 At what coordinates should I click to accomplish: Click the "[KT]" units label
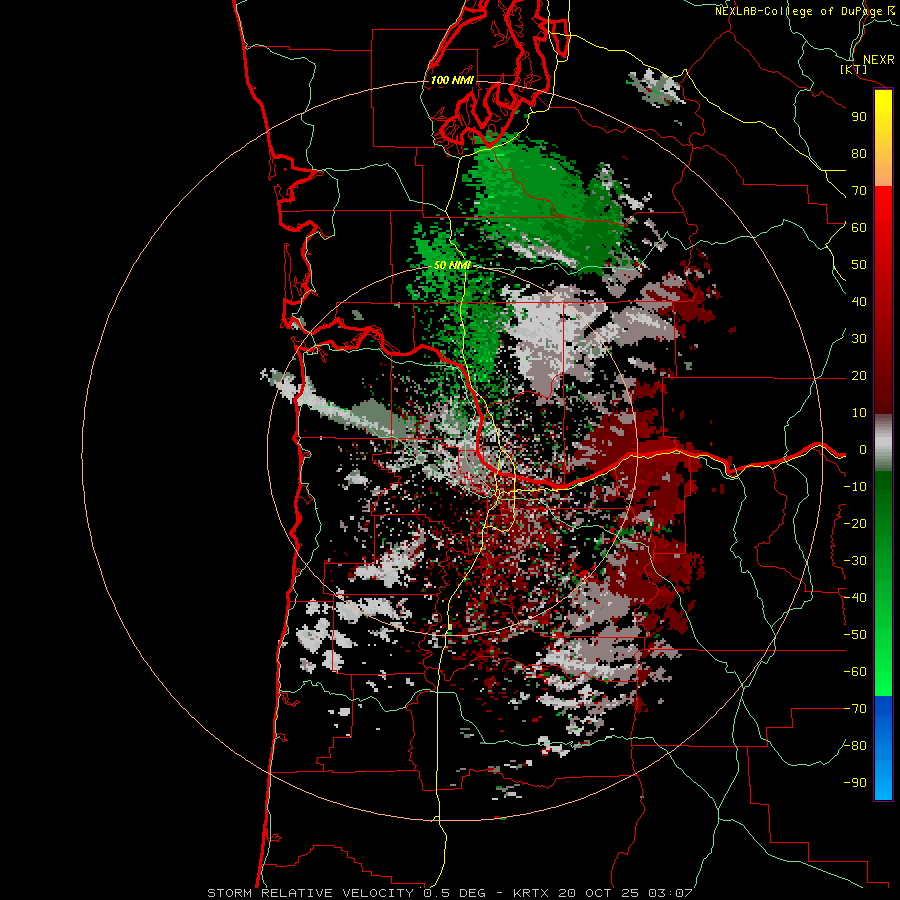click(853, 69)
